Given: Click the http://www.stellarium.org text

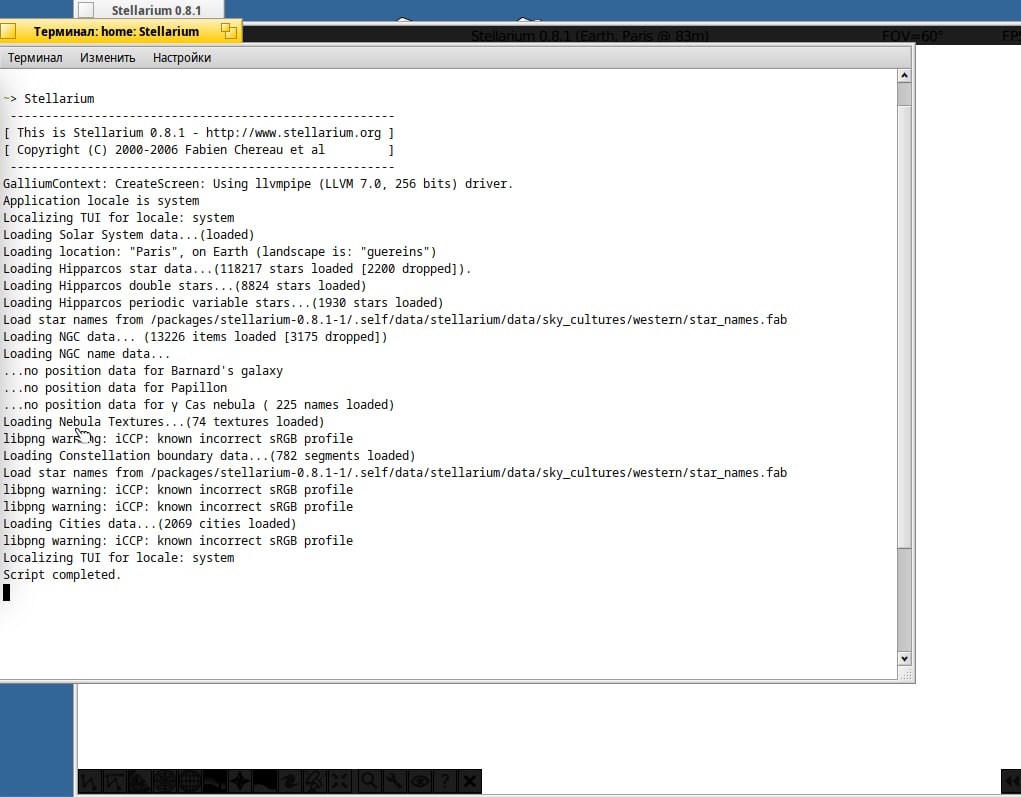Looking at the screenshot, I should pyautogui.click(x=293, y=133).
